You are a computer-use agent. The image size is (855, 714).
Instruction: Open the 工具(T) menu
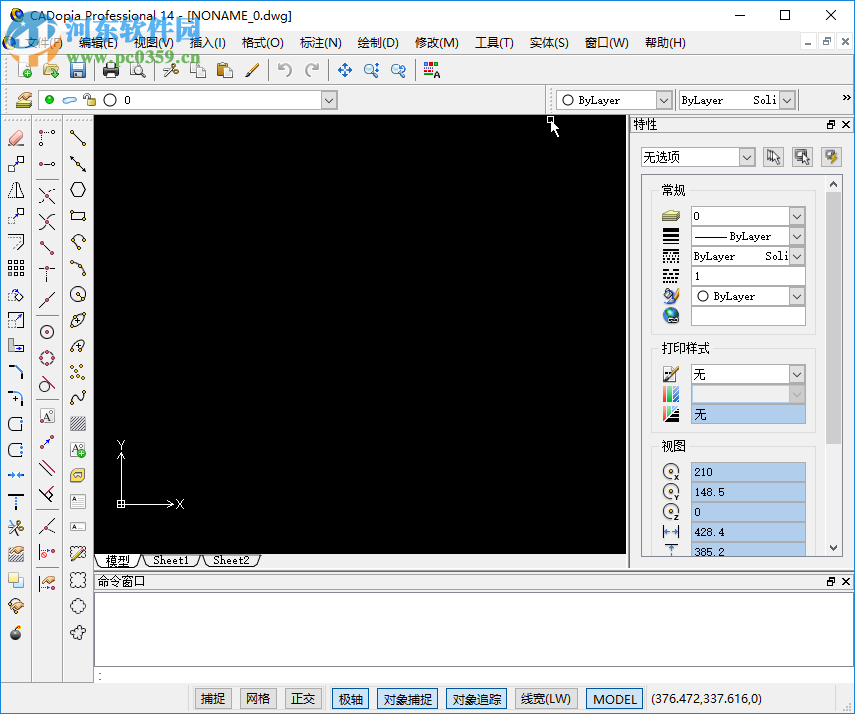(x=496, y=43)
